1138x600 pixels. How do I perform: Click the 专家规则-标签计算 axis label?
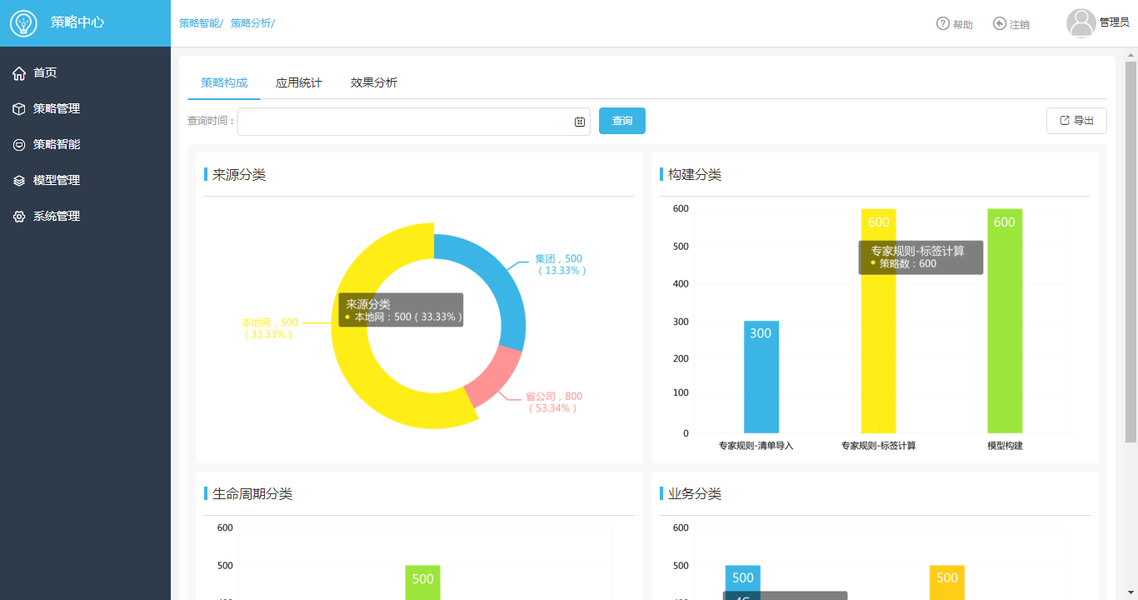point(878,445)
